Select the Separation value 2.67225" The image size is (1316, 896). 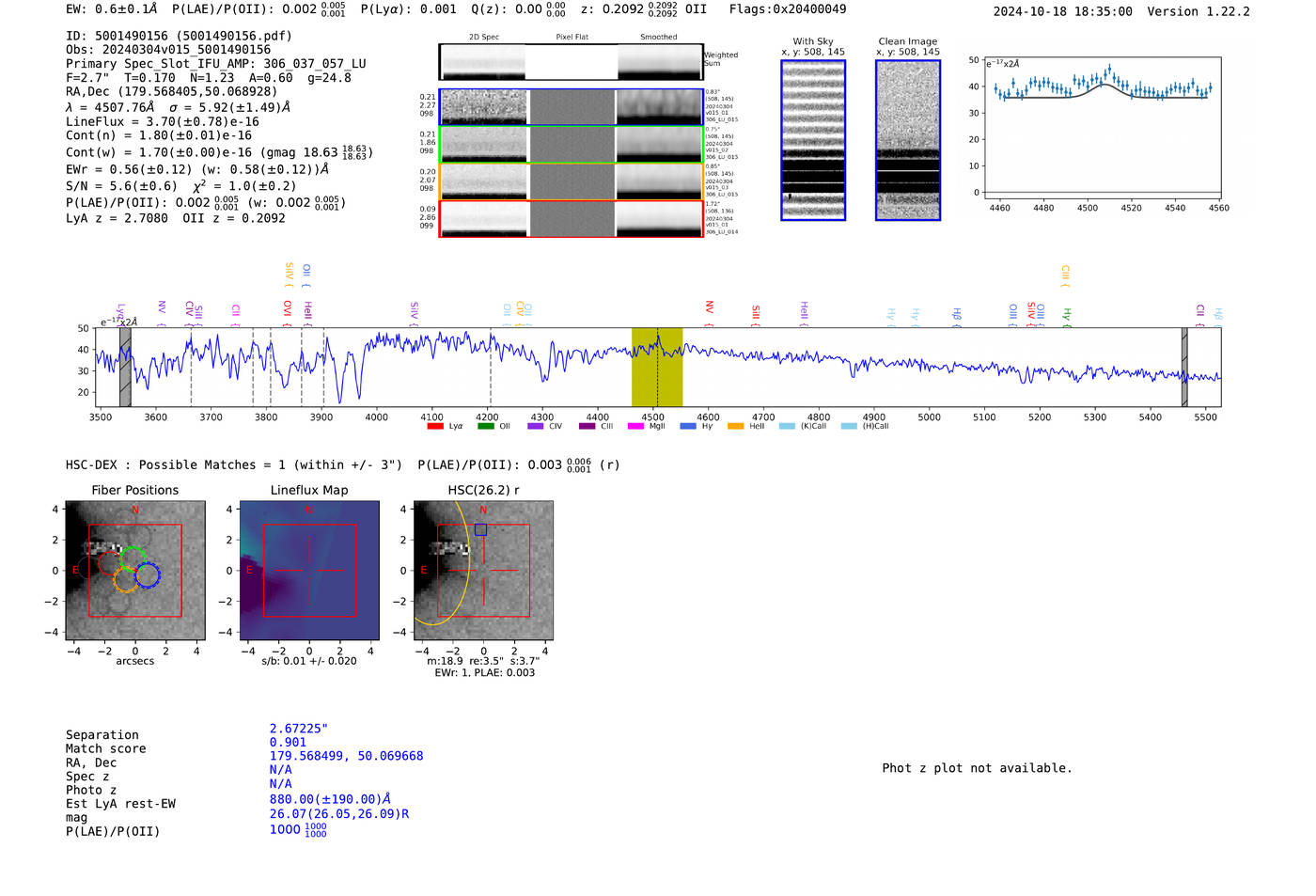click(x=299, y=729)
